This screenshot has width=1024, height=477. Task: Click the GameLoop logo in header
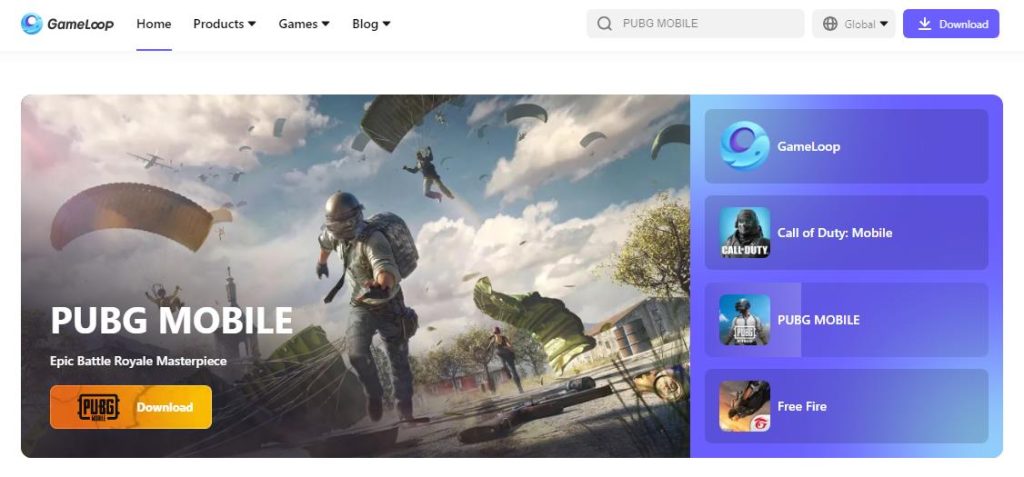(x=69, y=24)
